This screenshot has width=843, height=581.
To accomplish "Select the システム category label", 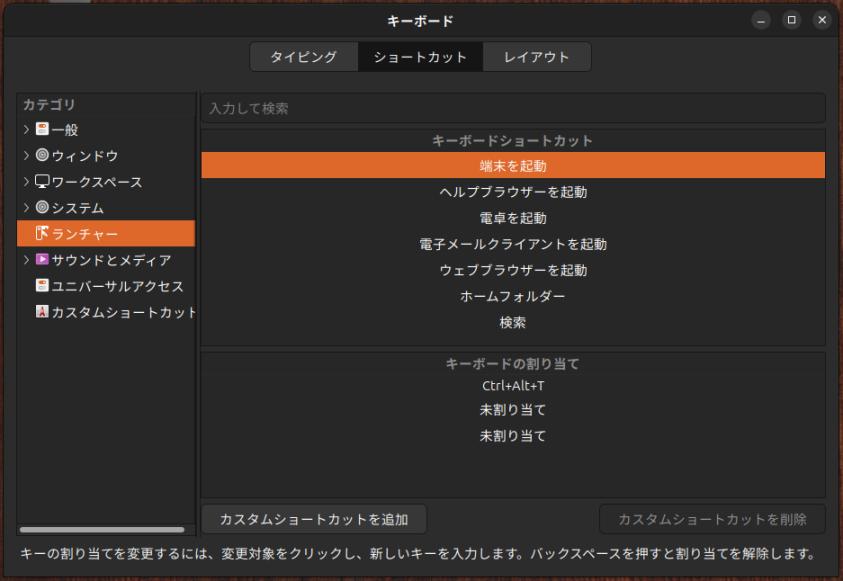I will tap(77, 208).
